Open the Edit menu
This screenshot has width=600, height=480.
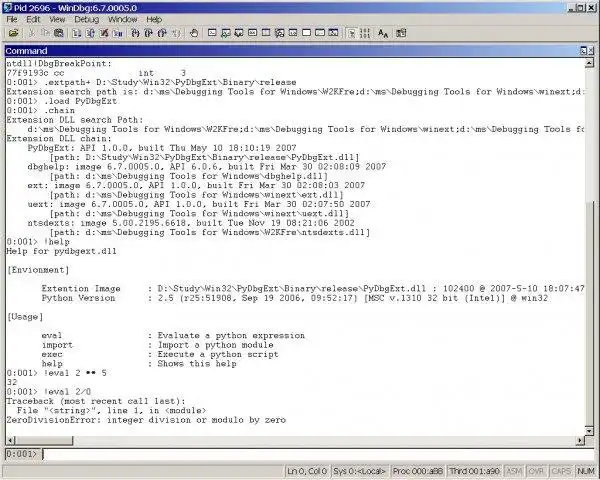click(x=33, y=19)
